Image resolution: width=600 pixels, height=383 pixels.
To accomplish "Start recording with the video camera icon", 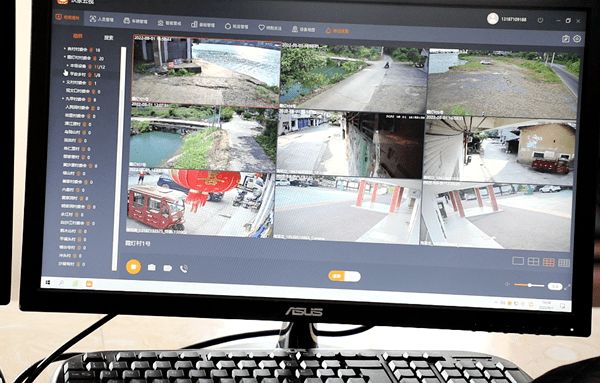I will [168, 268].
